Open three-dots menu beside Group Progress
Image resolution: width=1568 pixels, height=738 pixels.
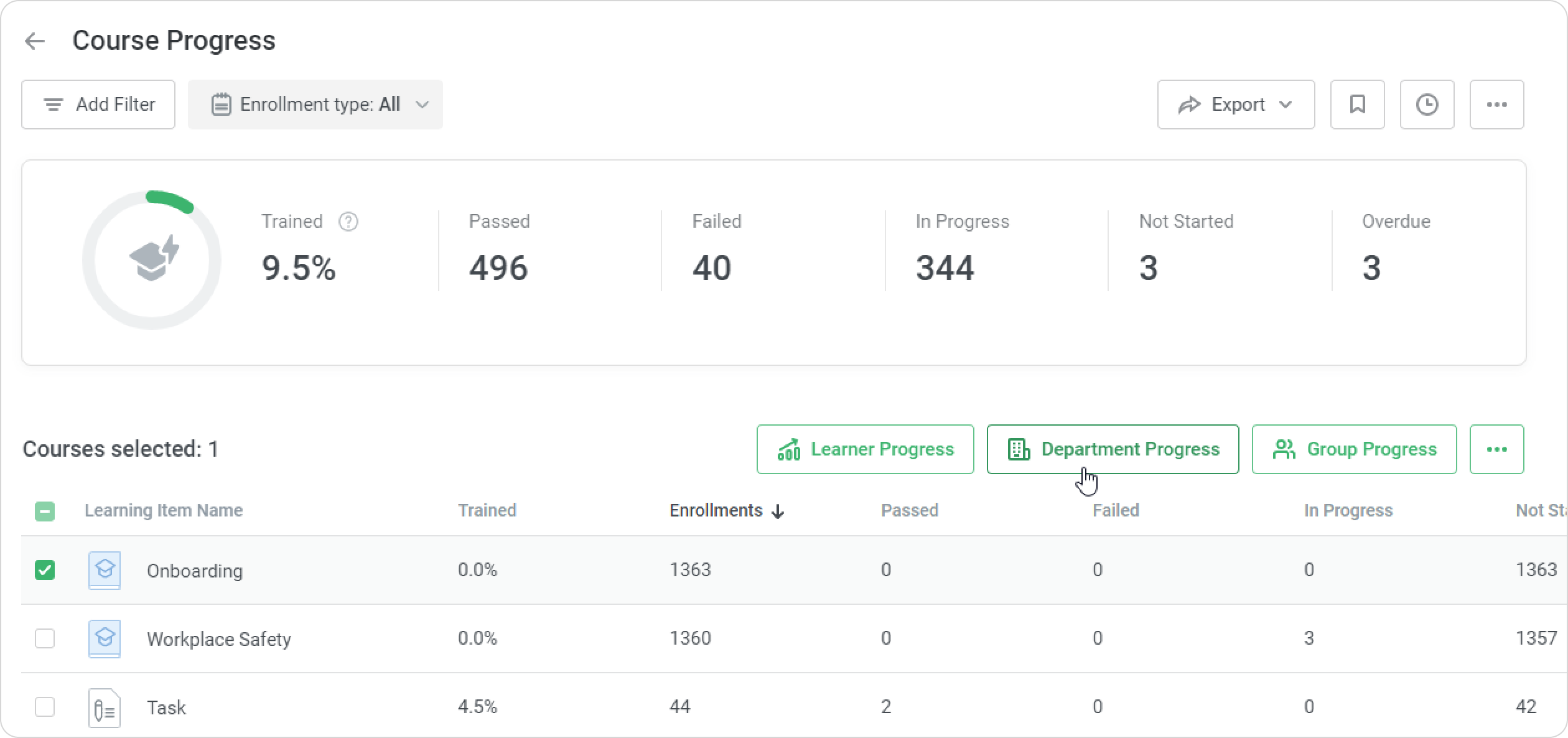pyautogui.click(x=1496, y=449)
